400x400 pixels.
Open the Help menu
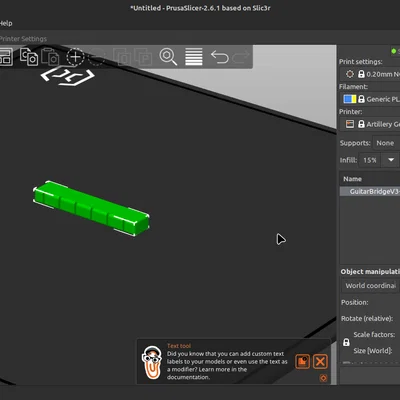(6, 23)
